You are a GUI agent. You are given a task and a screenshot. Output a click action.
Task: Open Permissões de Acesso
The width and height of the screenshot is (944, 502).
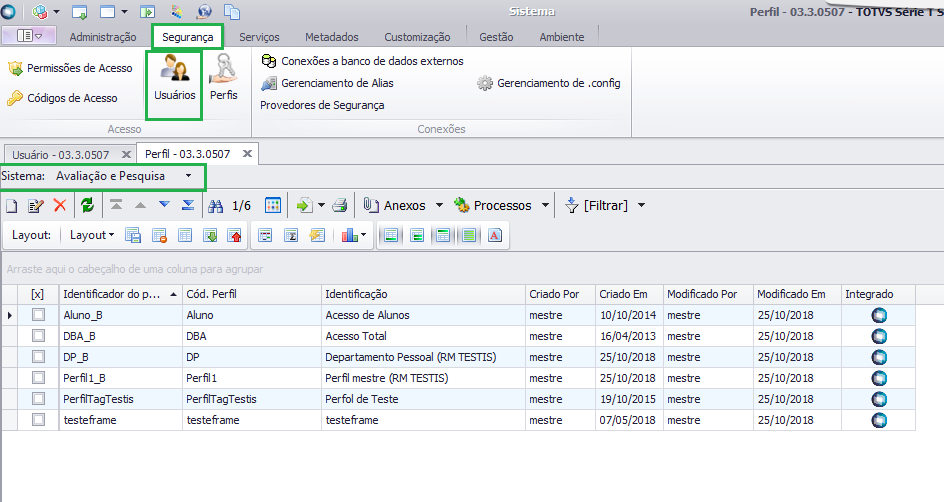[x=70, y=68]
